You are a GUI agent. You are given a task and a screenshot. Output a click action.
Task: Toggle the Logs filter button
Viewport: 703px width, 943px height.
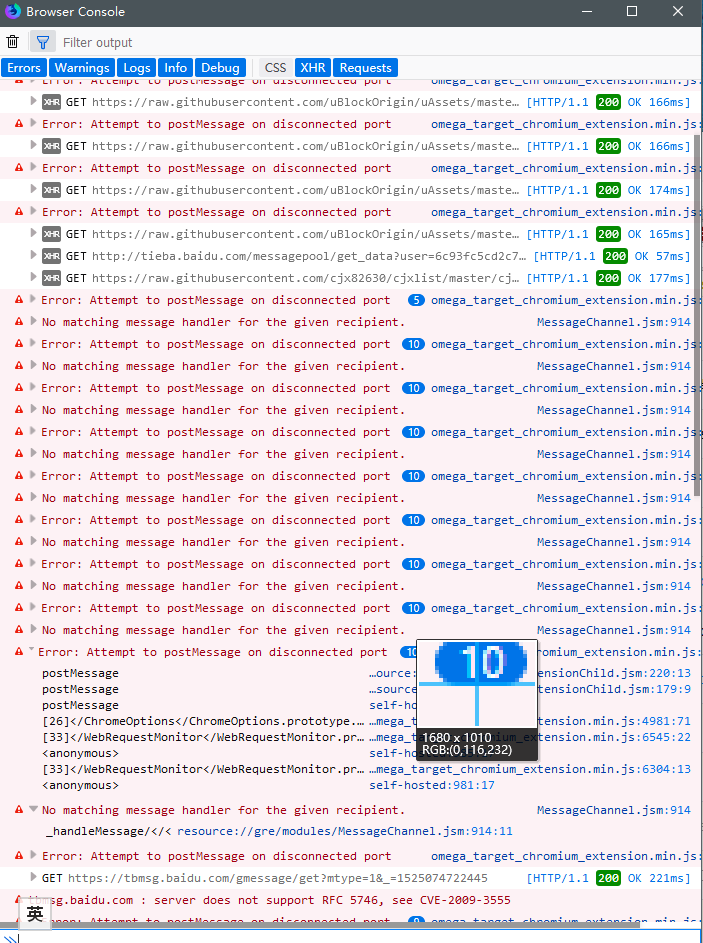(137, 67)
